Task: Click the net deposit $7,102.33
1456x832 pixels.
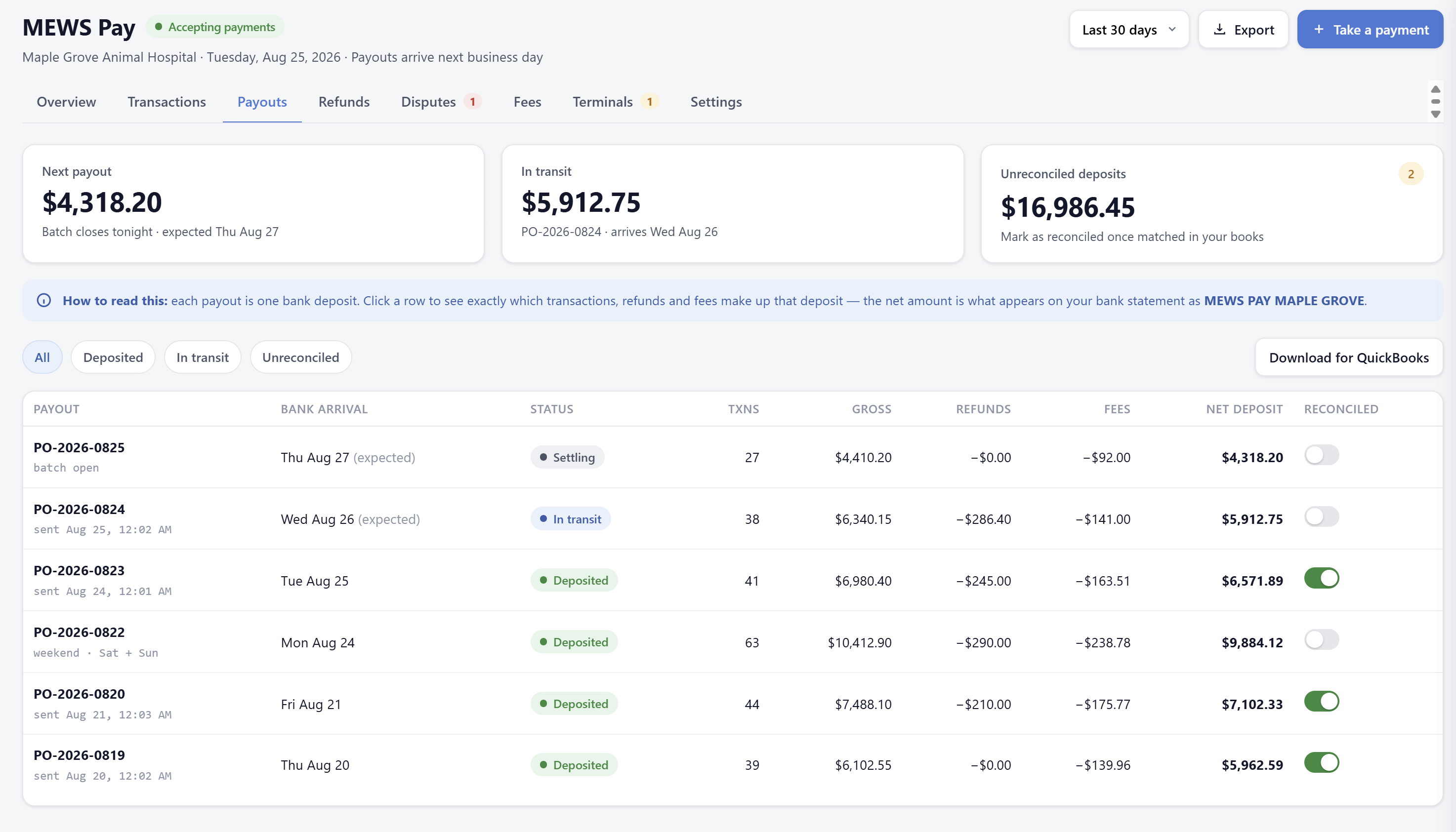Action: (1252, 704)
